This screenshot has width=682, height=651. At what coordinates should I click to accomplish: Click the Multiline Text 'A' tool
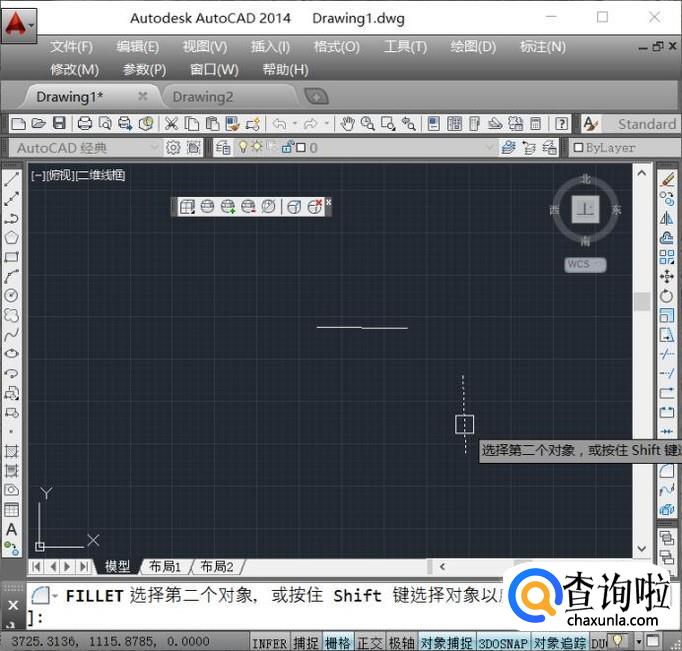(12, 529)
